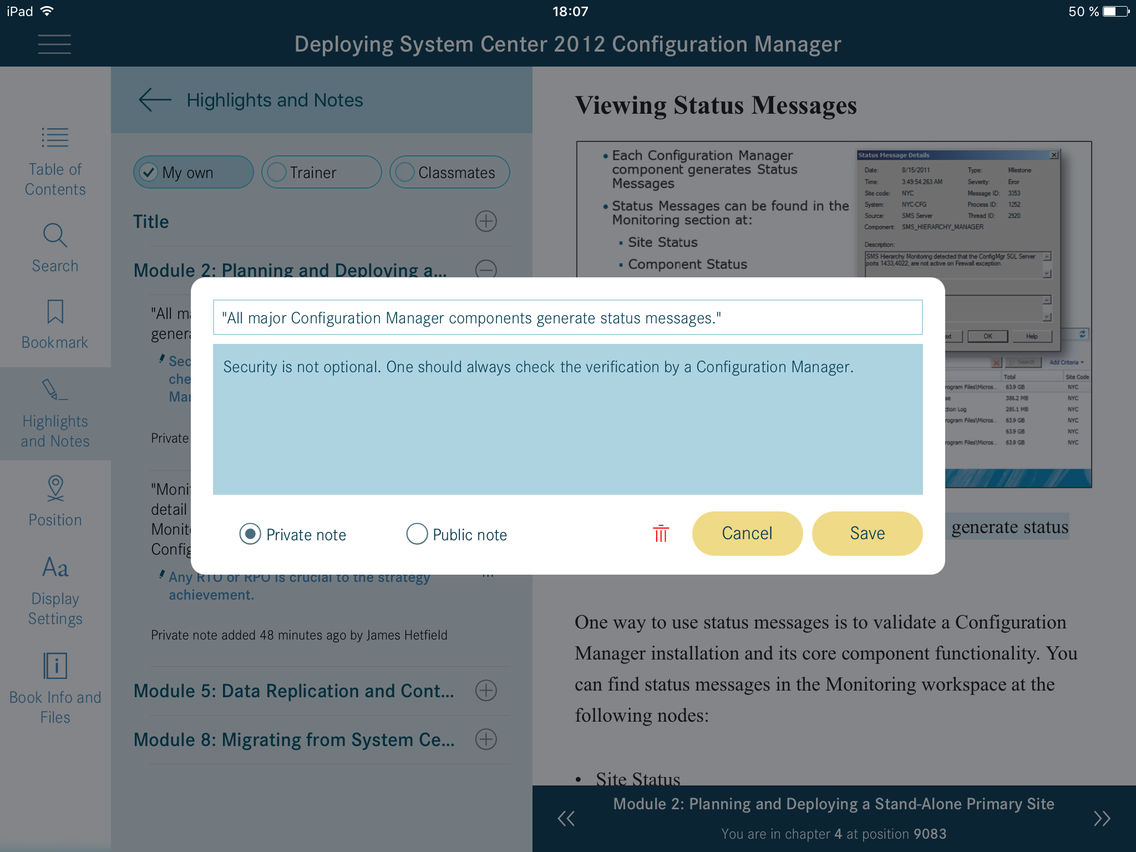1136x852 pixels.
Task: Click the book title in header
Action: click(567, 44)
